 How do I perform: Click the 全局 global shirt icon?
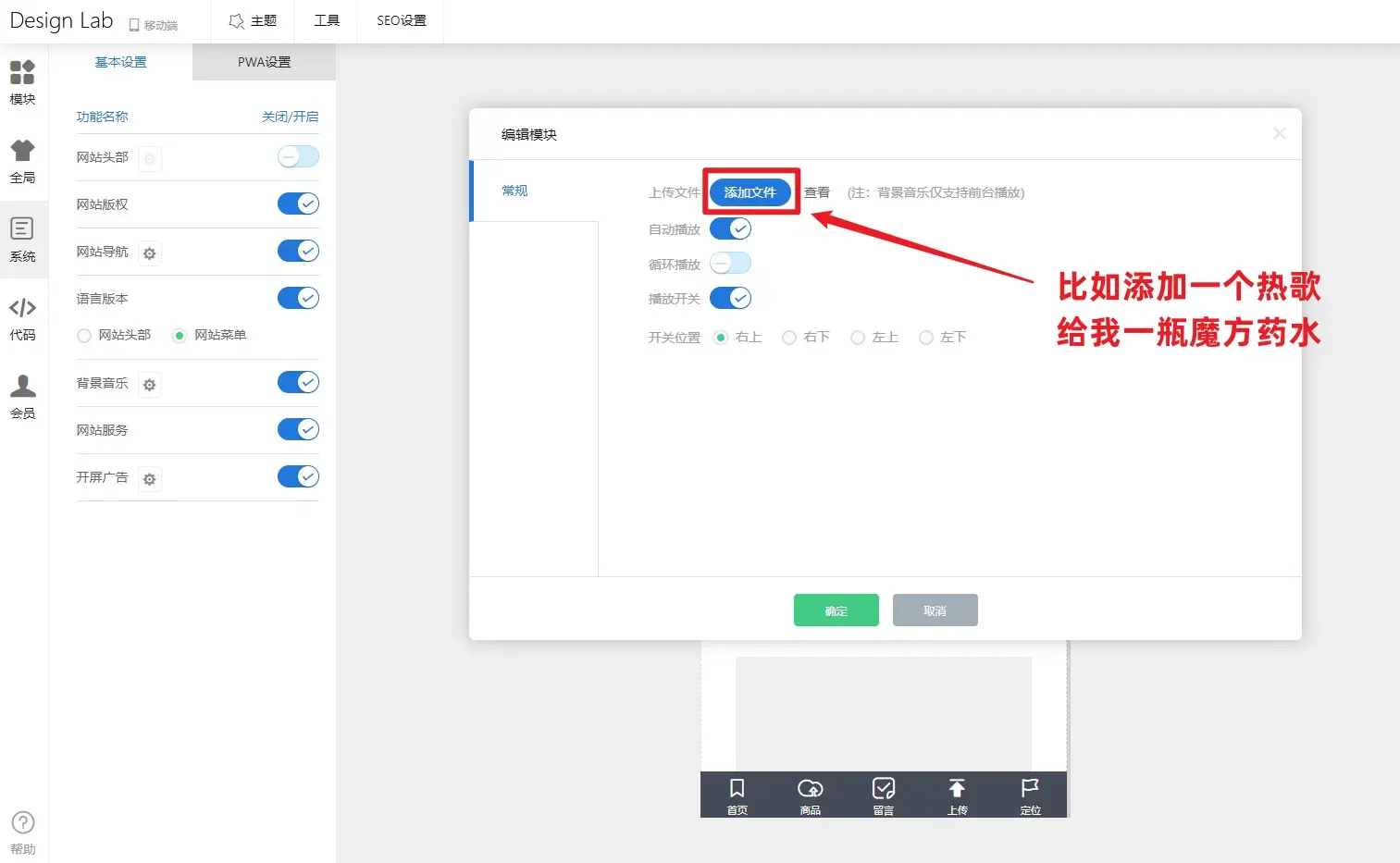tap(22, 151)
